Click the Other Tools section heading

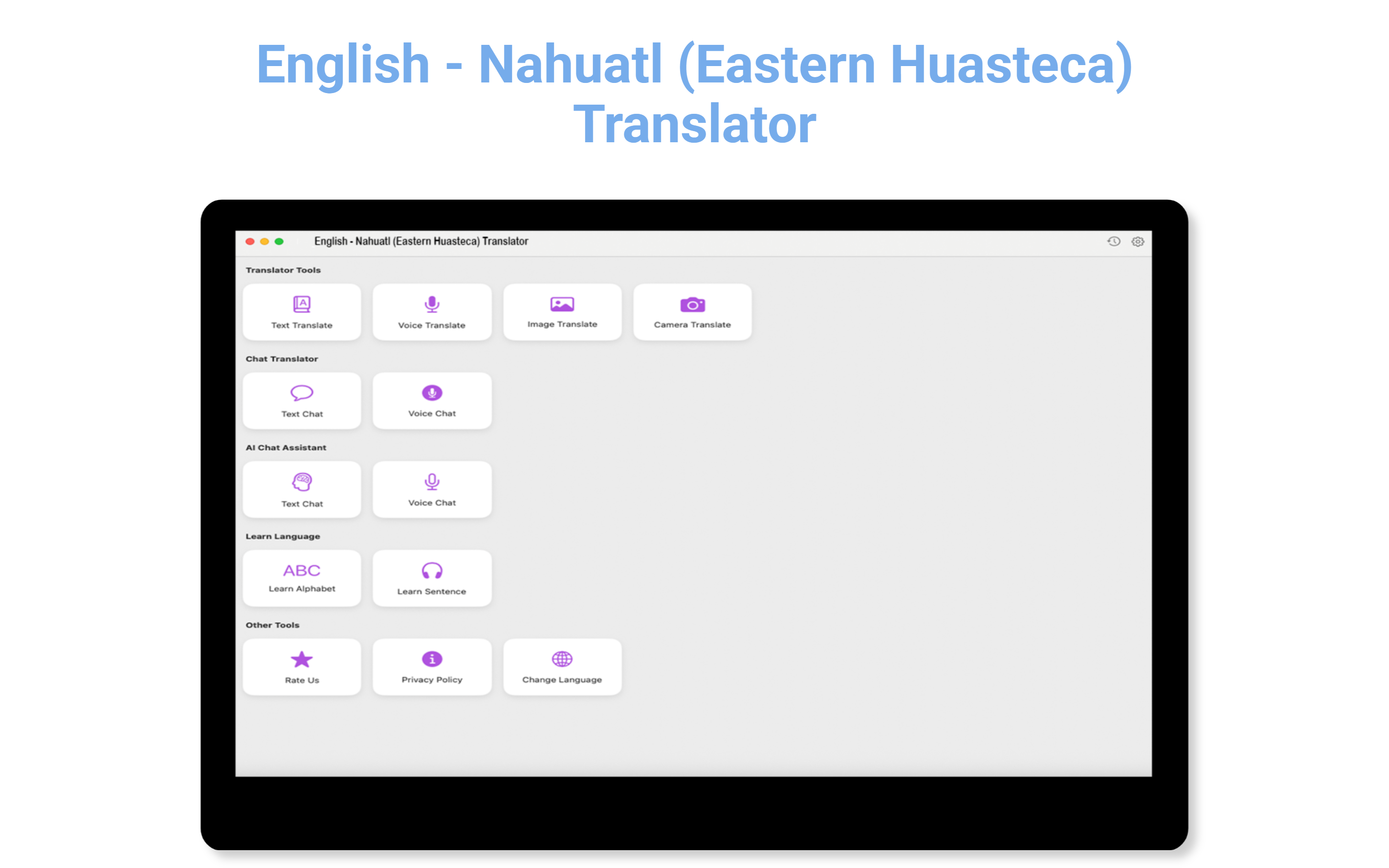[x=272, y=625]
